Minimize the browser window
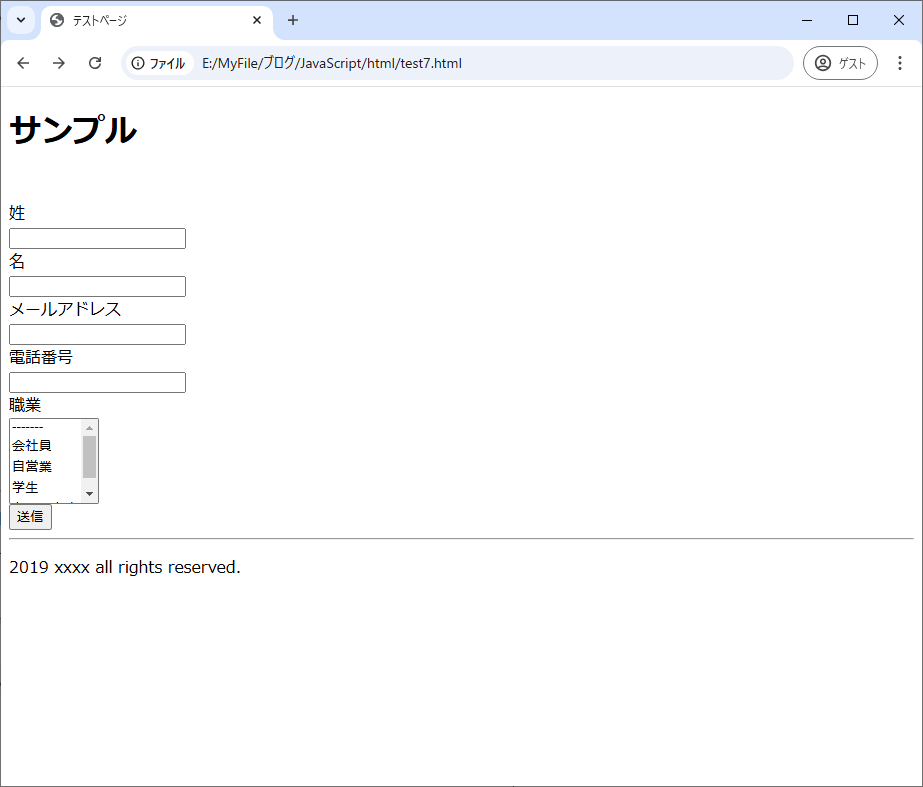 coord(807,20)
